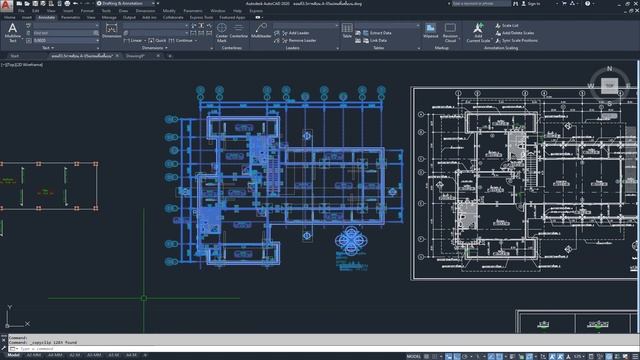
Task: Click the Continue dimension tool
Action: pyautogui.click(x=181, y=40)
